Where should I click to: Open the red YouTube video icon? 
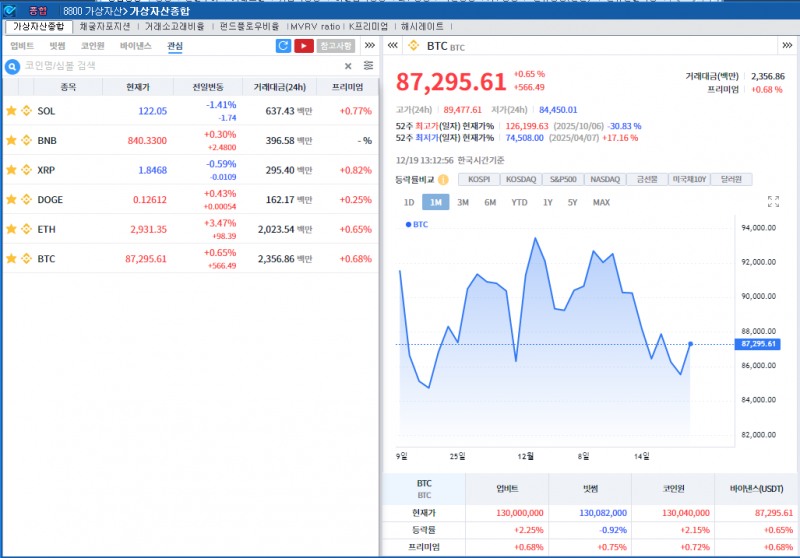(303, 46)
